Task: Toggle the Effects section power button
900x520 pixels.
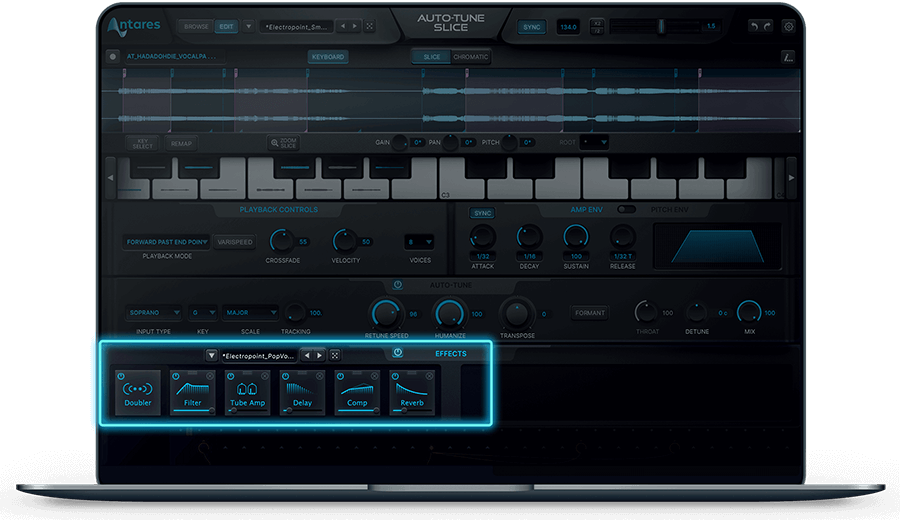Action: (x=397, y=352)
